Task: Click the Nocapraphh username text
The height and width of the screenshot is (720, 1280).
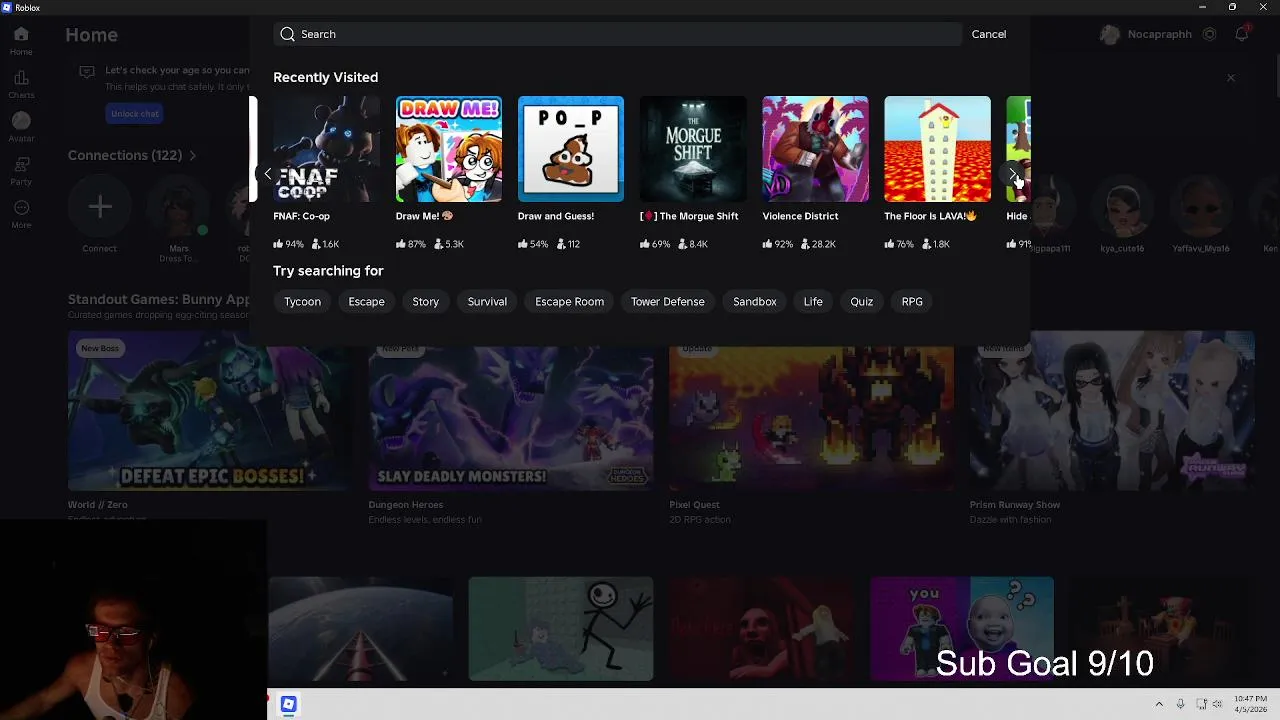Action: coord(1160,34)
